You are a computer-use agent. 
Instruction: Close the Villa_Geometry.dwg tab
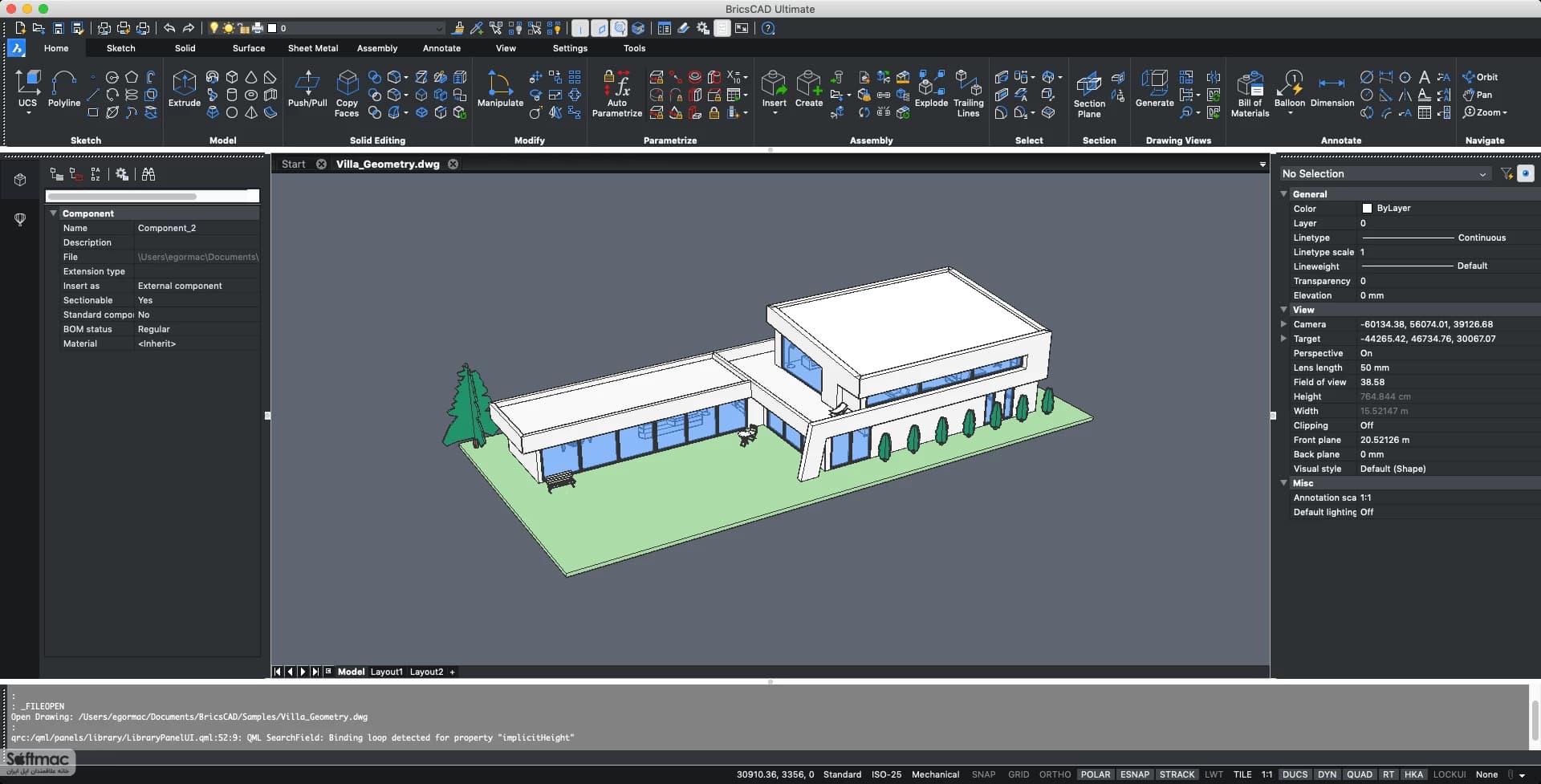(453, 164)
